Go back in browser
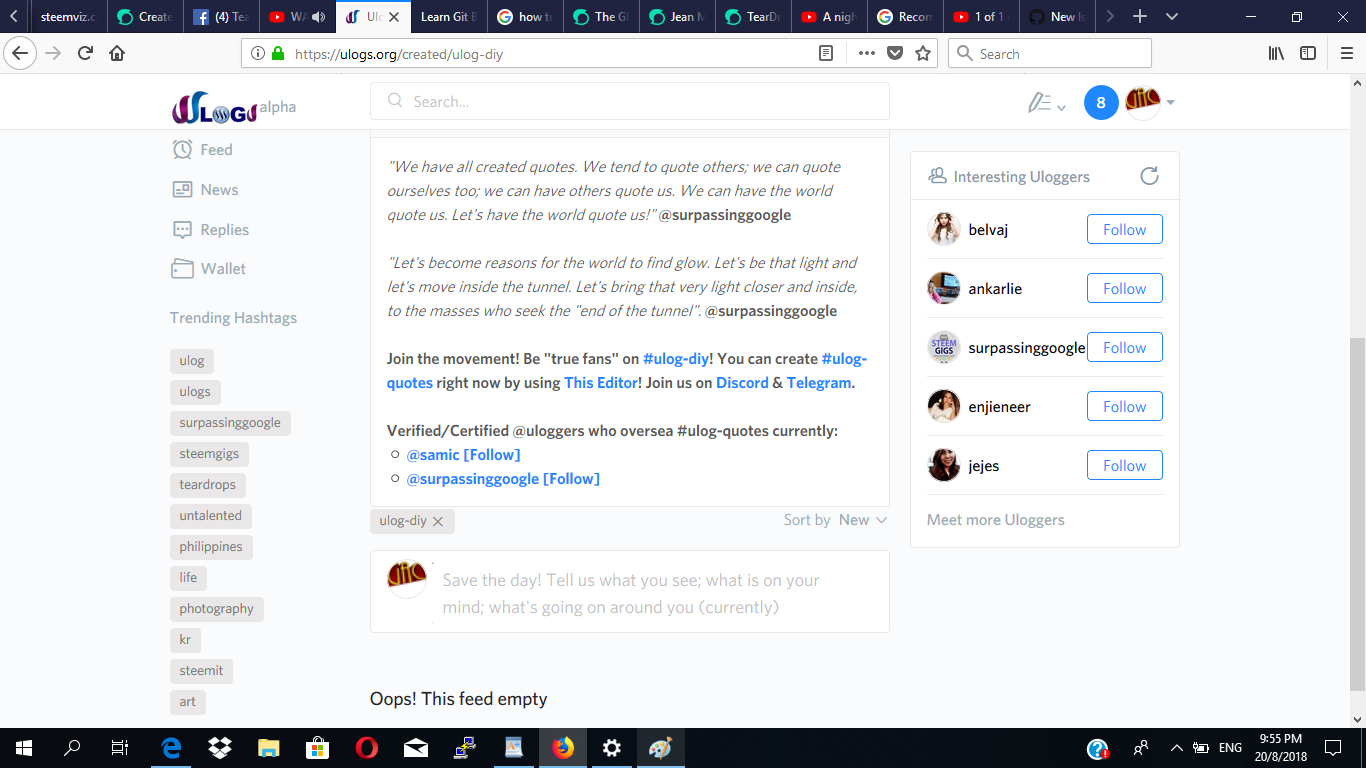 (x=20, y=53)
